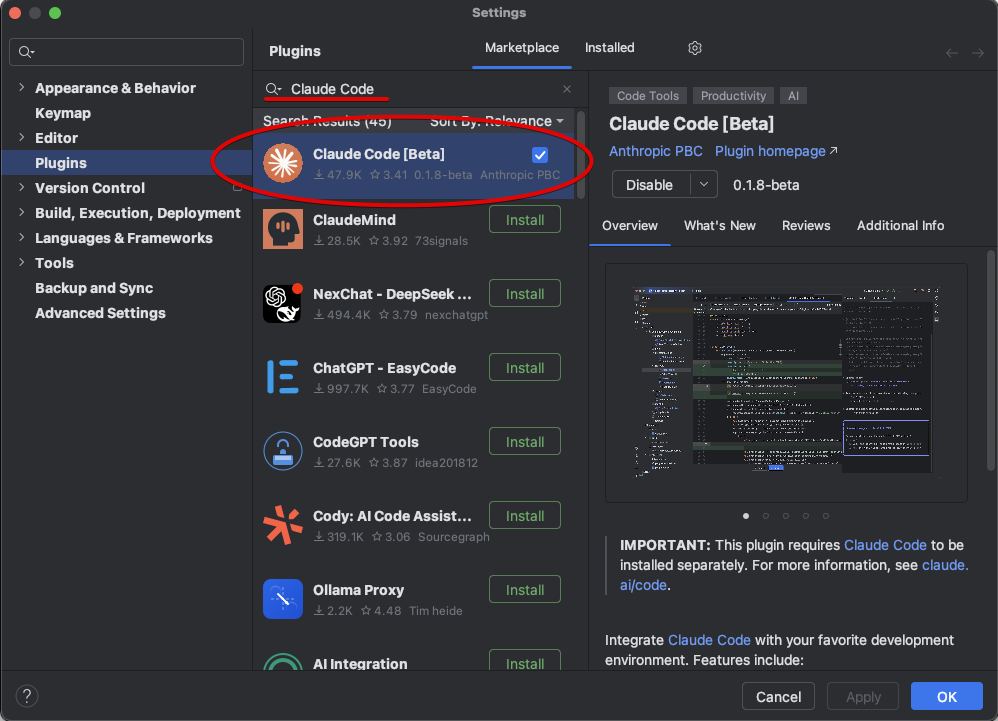The width and height of the screenshot is (998, 721).
Task: Open the Reviews tab
Action: tap(806, 226)
